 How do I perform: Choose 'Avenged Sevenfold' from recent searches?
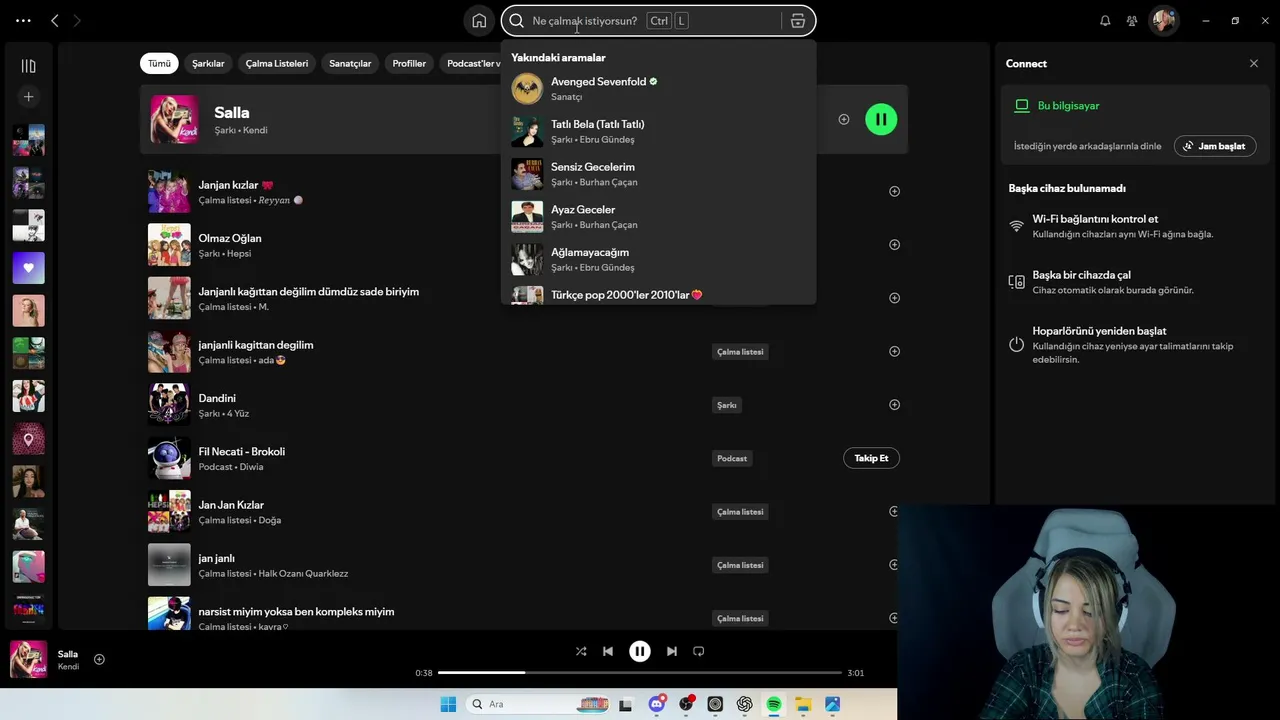(658, 89)
